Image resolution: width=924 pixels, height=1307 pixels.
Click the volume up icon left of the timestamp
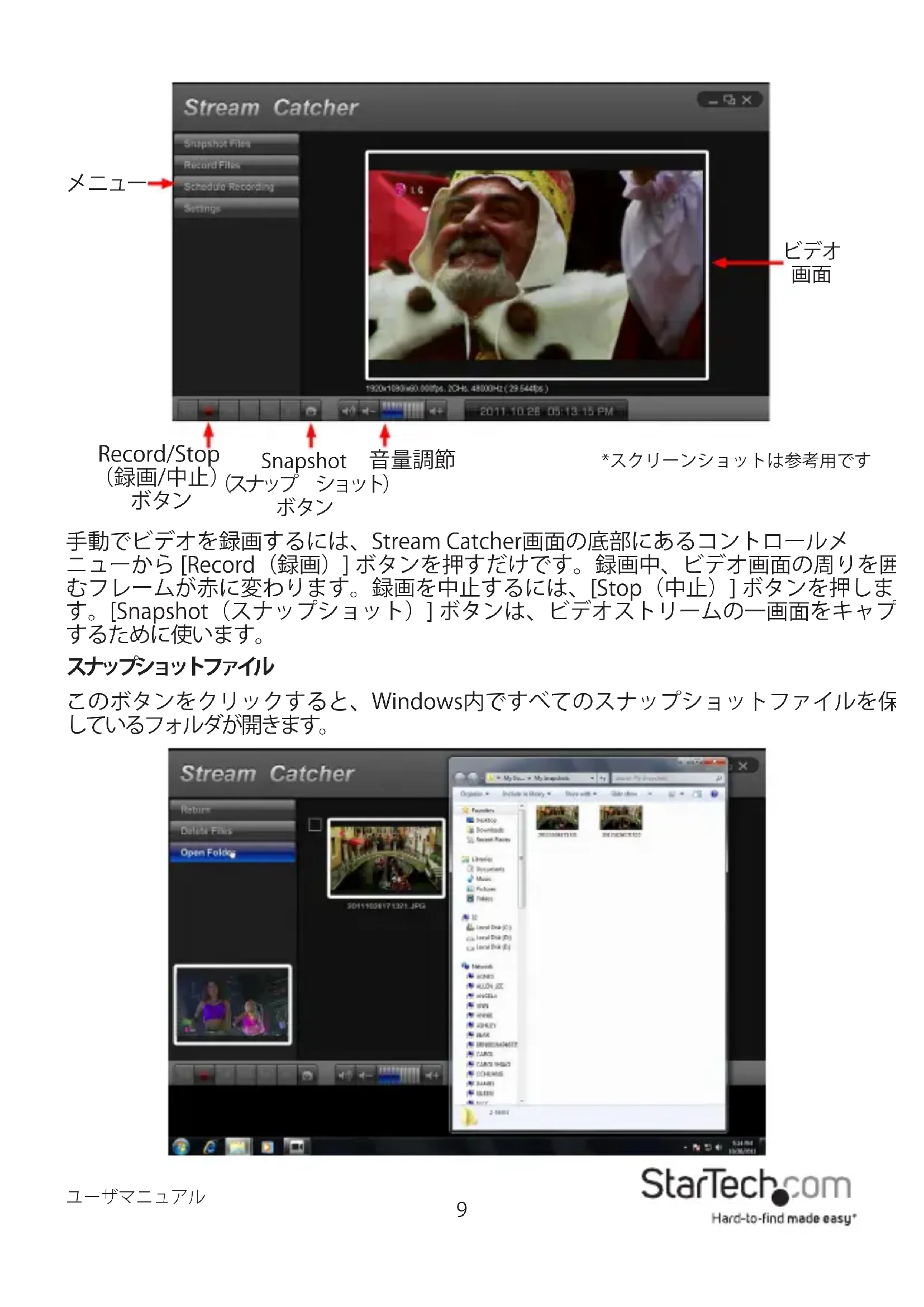(436, 411)
